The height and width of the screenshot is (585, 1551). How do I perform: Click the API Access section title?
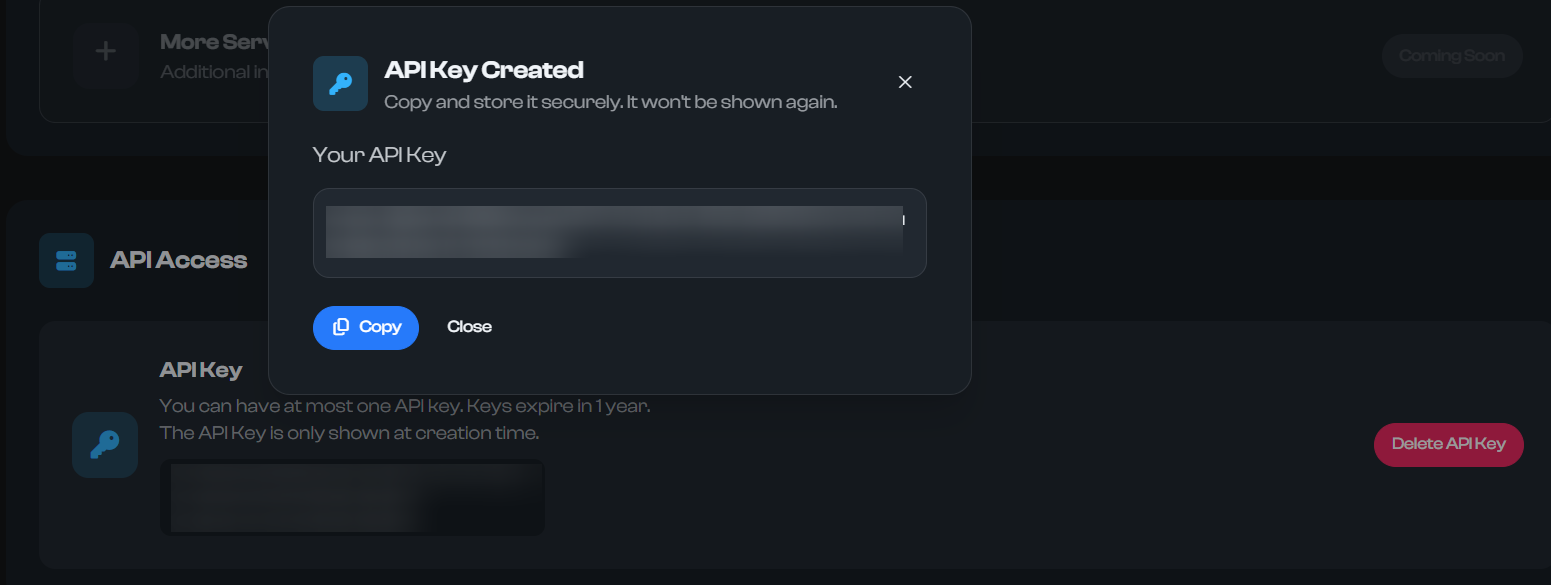point(180,260)
